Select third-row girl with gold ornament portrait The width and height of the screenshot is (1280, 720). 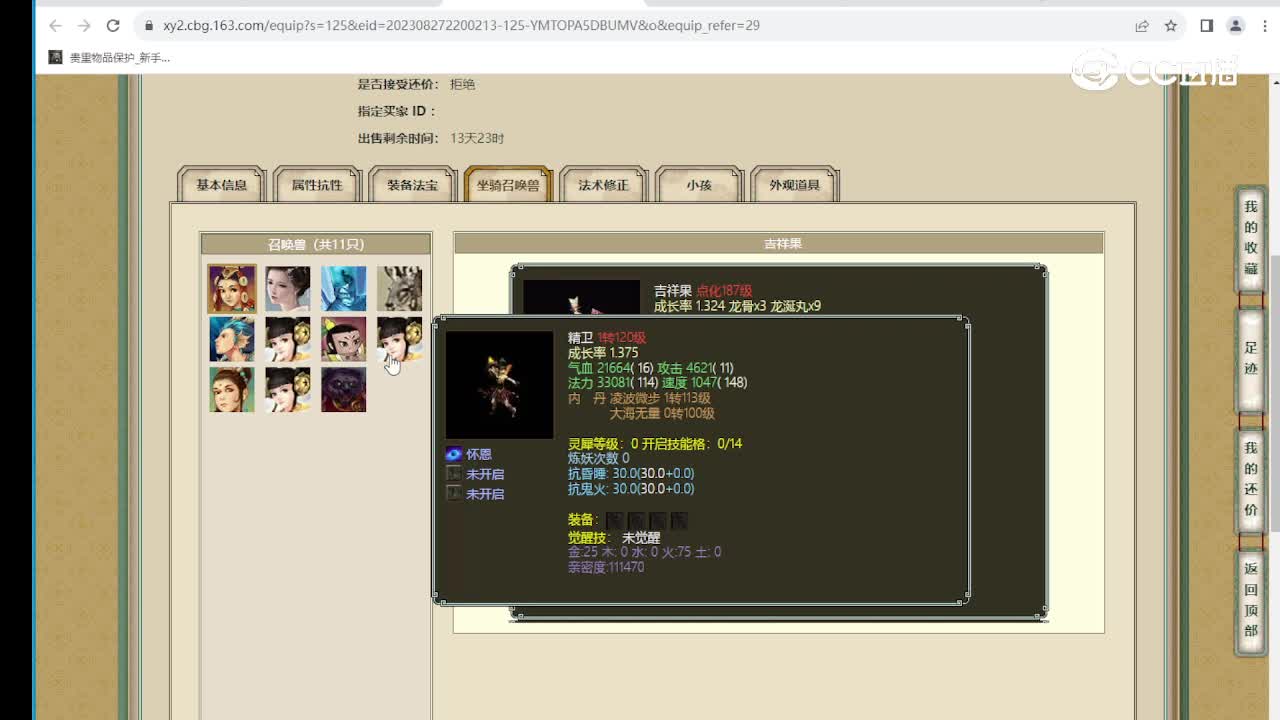pos(288,389)
